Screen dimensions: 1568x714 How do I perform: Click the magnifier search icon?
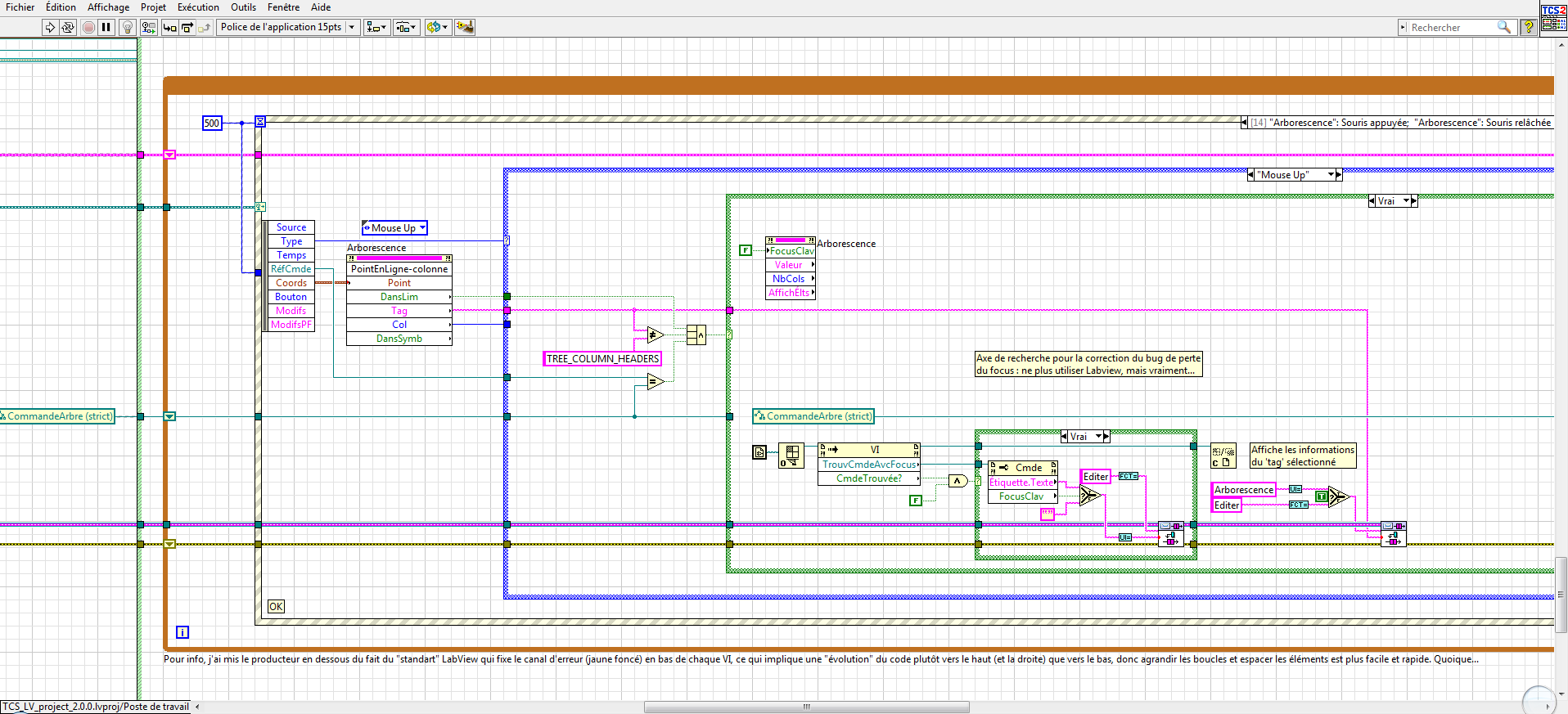(x=1504, y=27)
